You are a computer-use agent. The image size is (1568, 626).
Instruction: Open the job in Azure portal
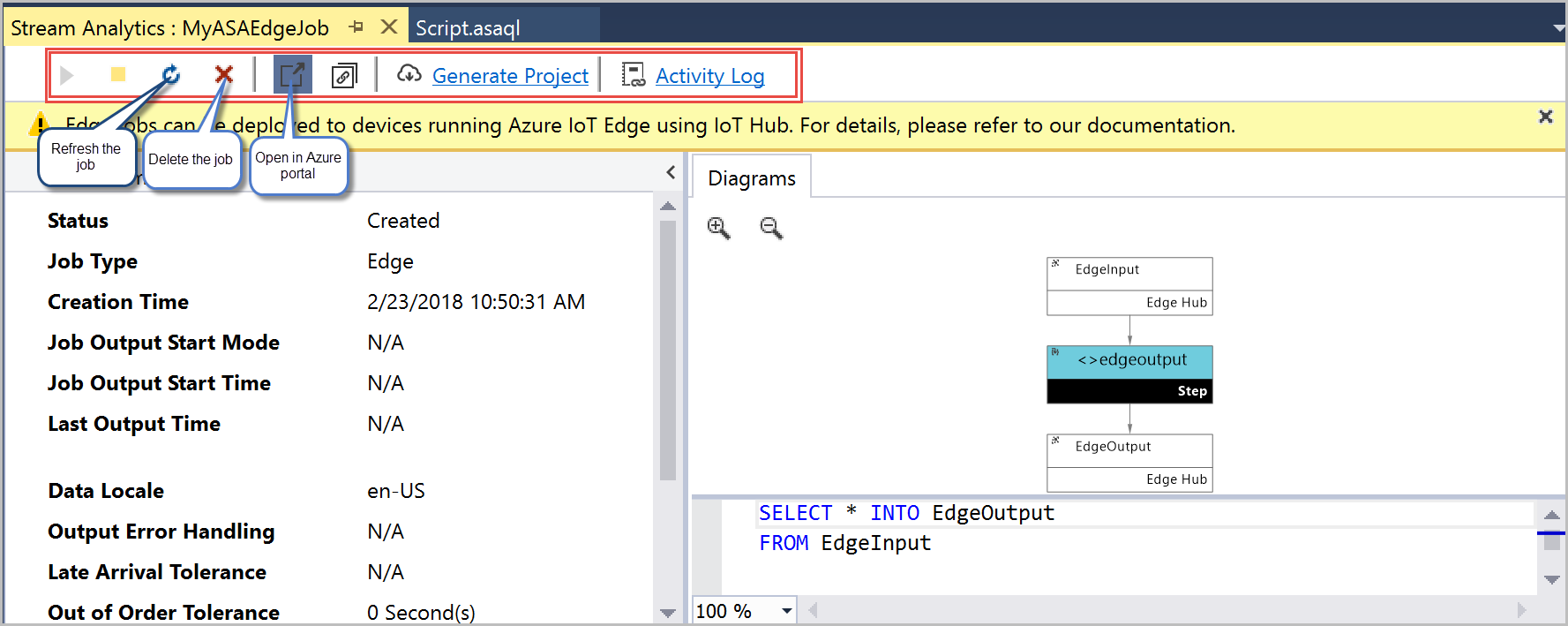[292, 74]
